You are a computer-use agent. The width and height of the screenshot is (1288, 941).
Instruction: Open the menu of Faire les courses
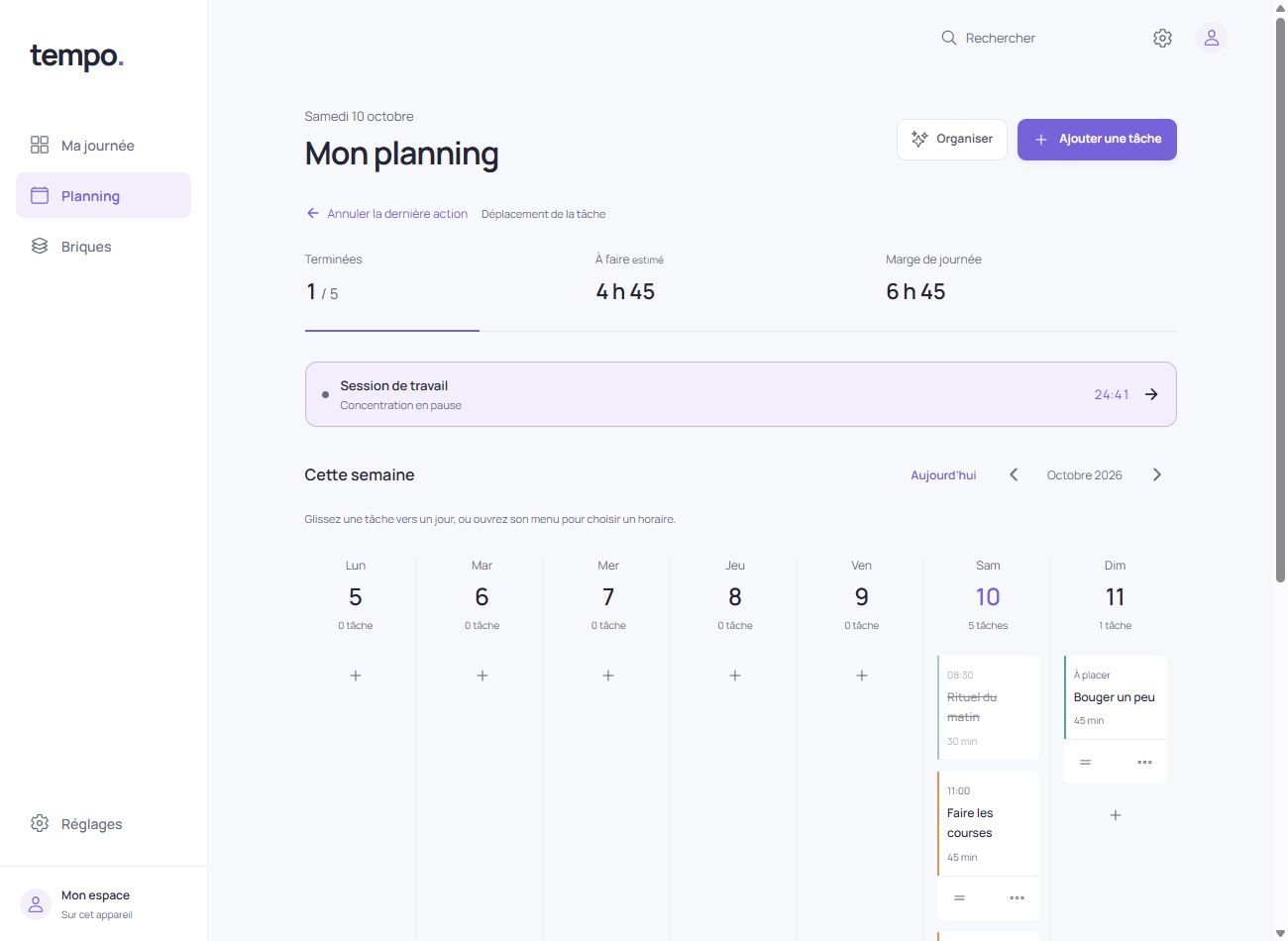[1017, 898]
